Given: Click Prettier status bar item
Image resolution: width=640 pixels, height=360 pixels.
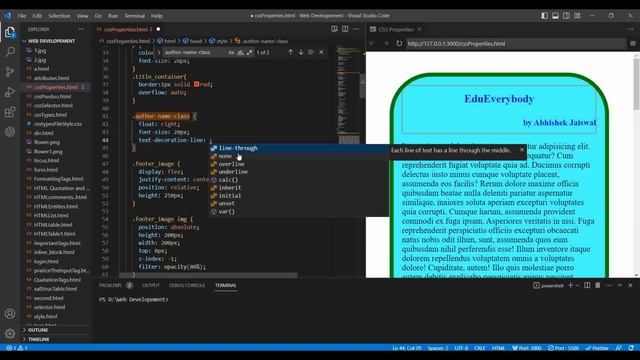Looking at the screenshot, I should pyautogui.click(x=597, y=348).
